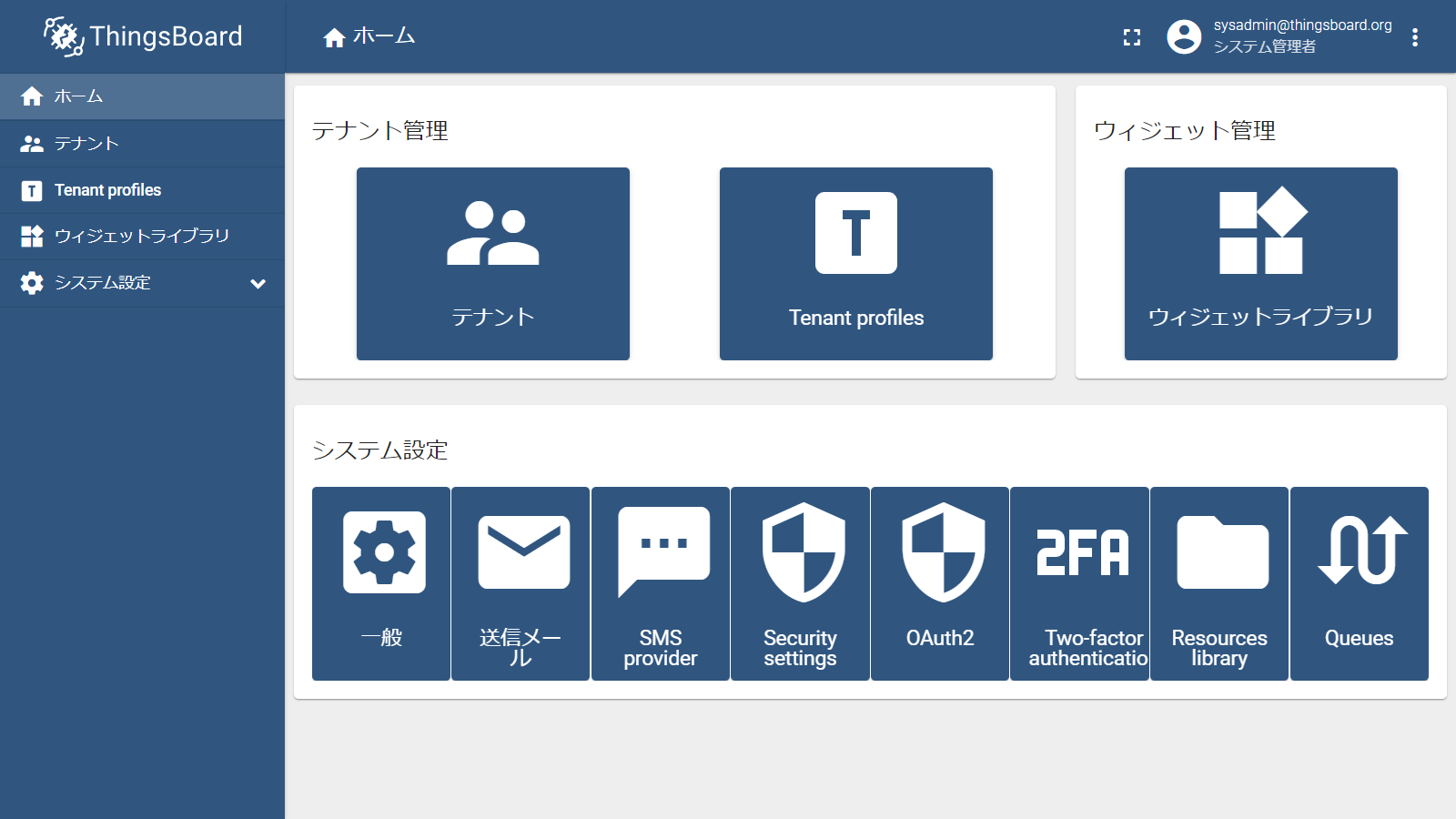Open the ウィジェットライブラリ widgets icon card
The width and height of the screenshot is (1456, 819).
1260,263
